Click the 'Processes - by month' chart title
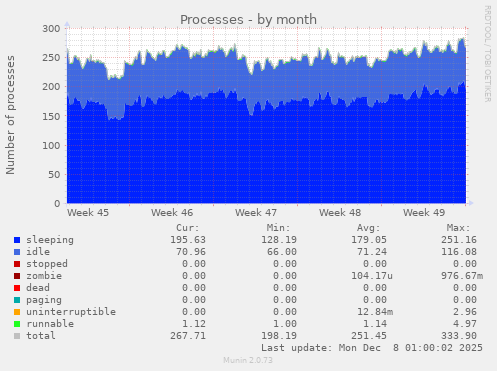 (x=248, y=20)
